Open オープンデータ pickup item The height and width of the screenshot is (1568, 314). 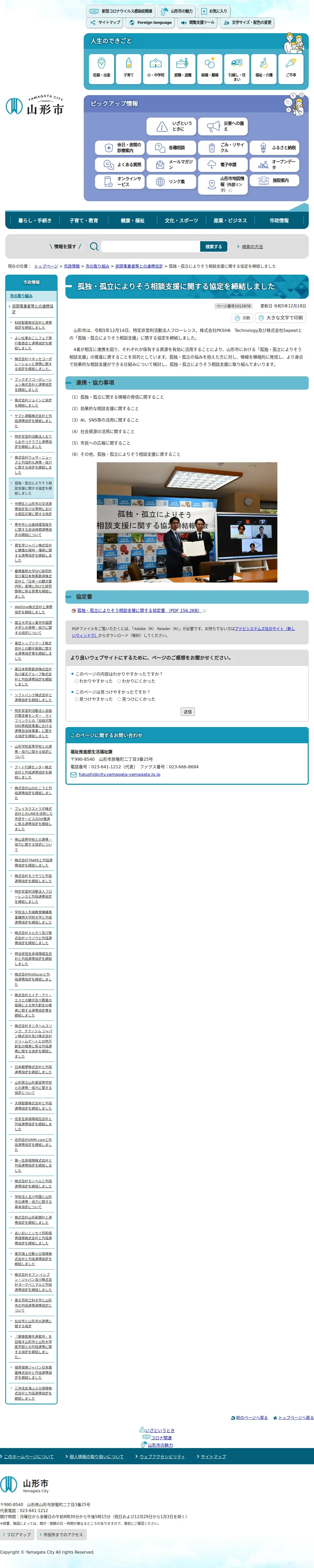274,164
